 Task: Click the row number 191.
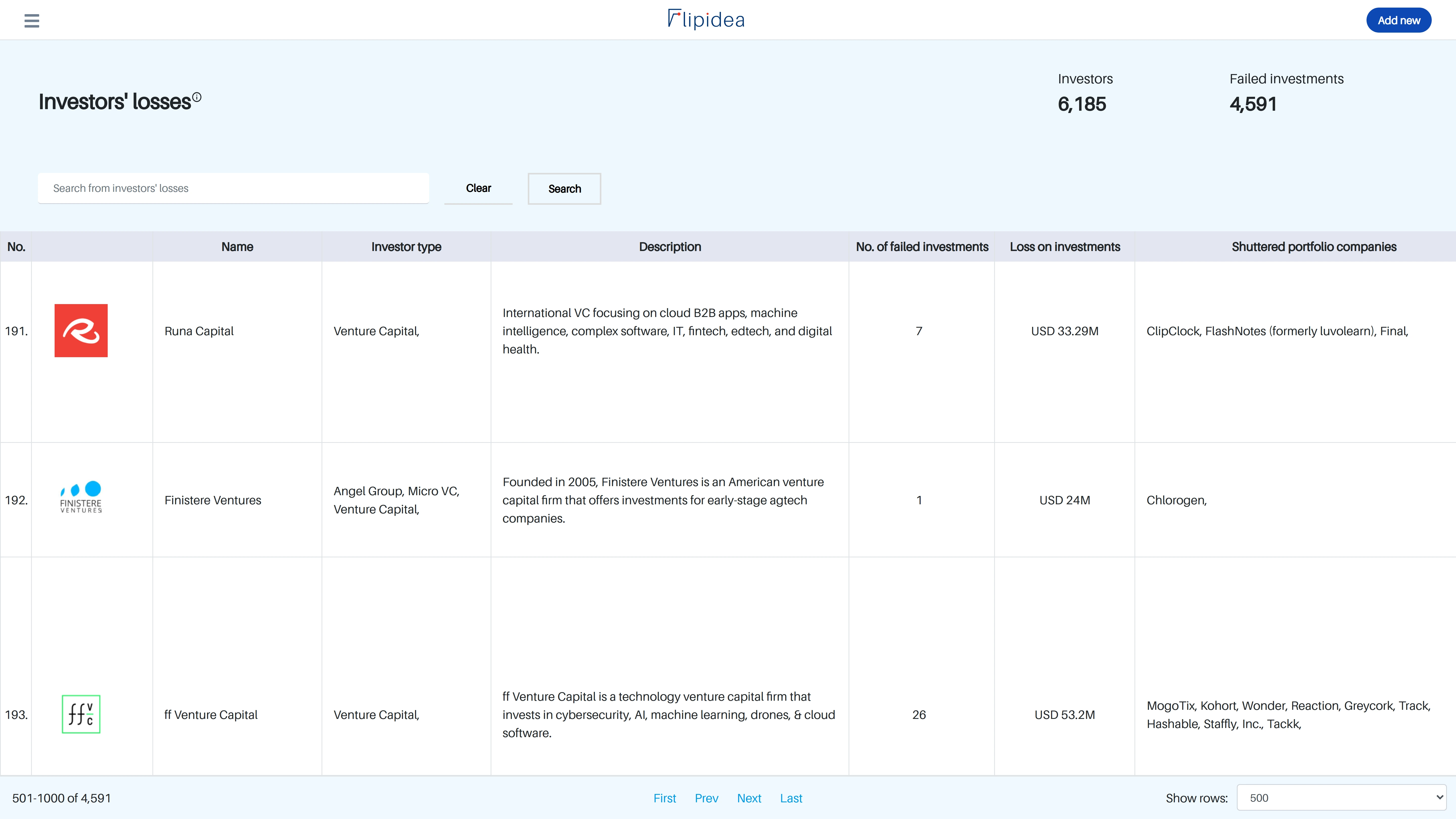pyautogui.click(x=16, y=331)
